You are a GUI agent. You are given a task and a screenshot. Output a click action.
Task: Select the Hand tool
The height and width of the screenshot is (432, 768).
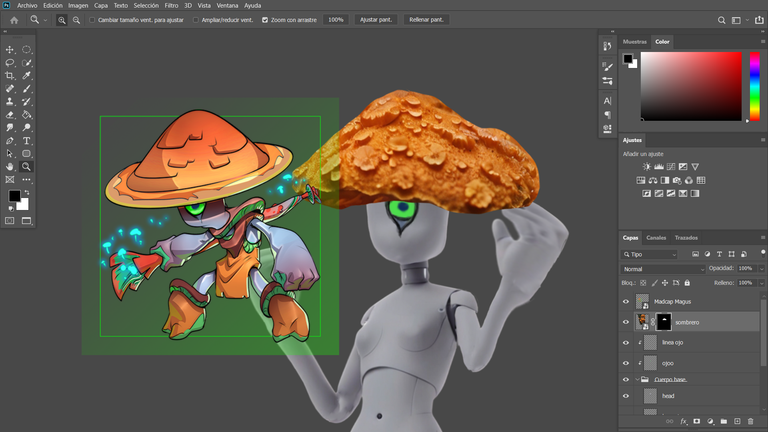10,167
